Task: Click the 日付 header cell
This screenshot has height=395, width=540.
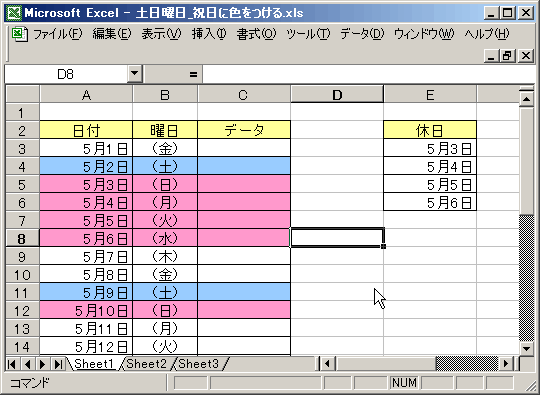Action: click(x=86, y=130)
